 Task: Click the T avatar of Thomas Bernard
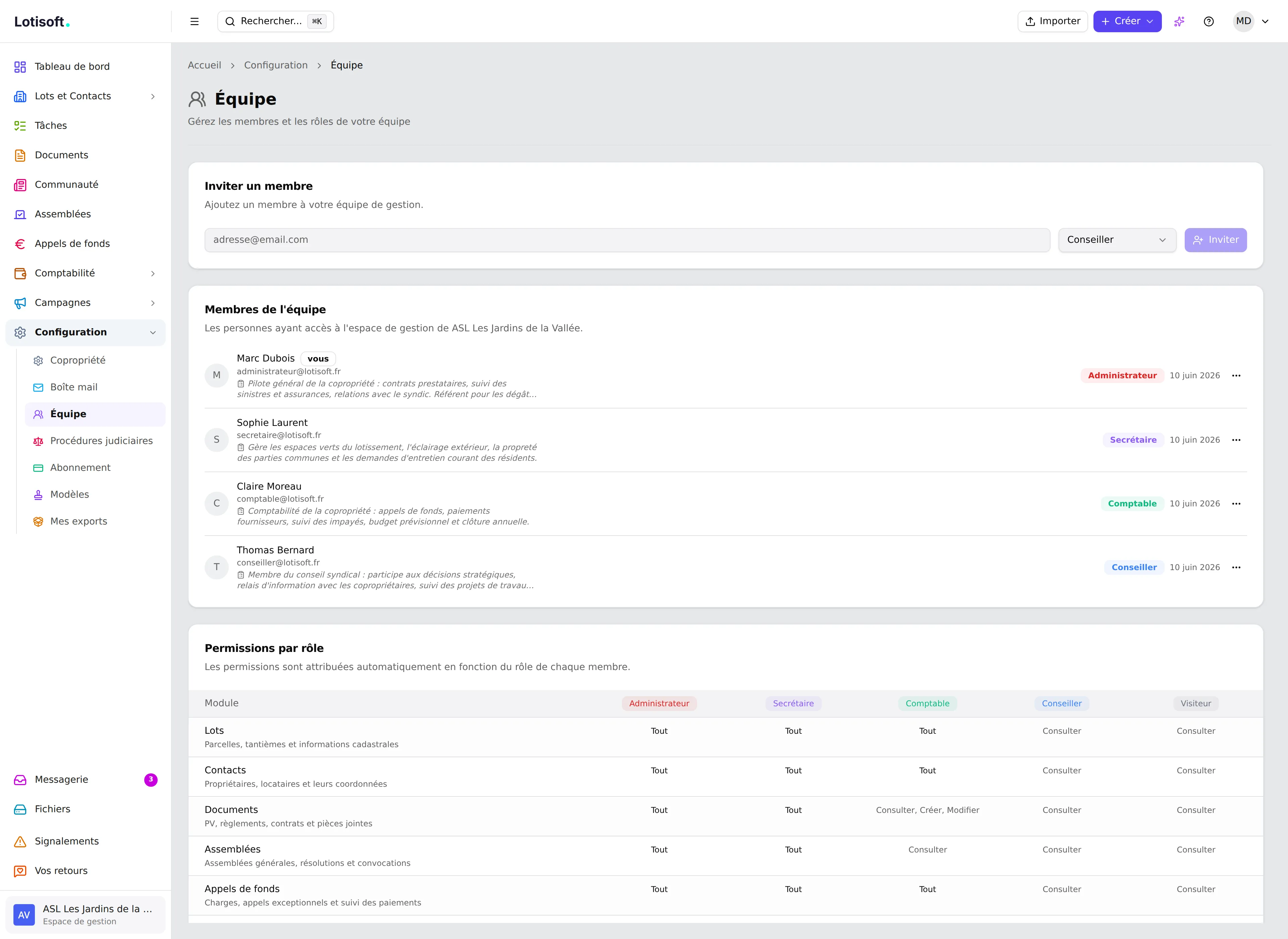(x=217, y=567)
